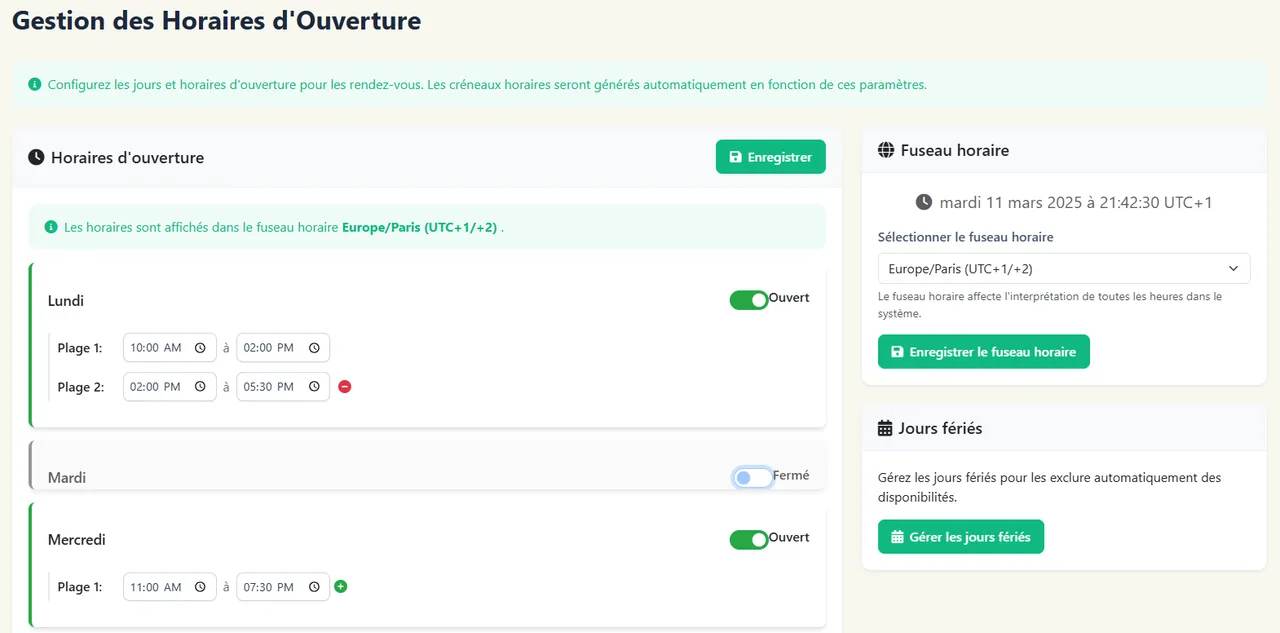Open Gérer les jours fériés
The width and height of the screenshot is (1280, 633).
pyautogui.click(x=961, y=537)
